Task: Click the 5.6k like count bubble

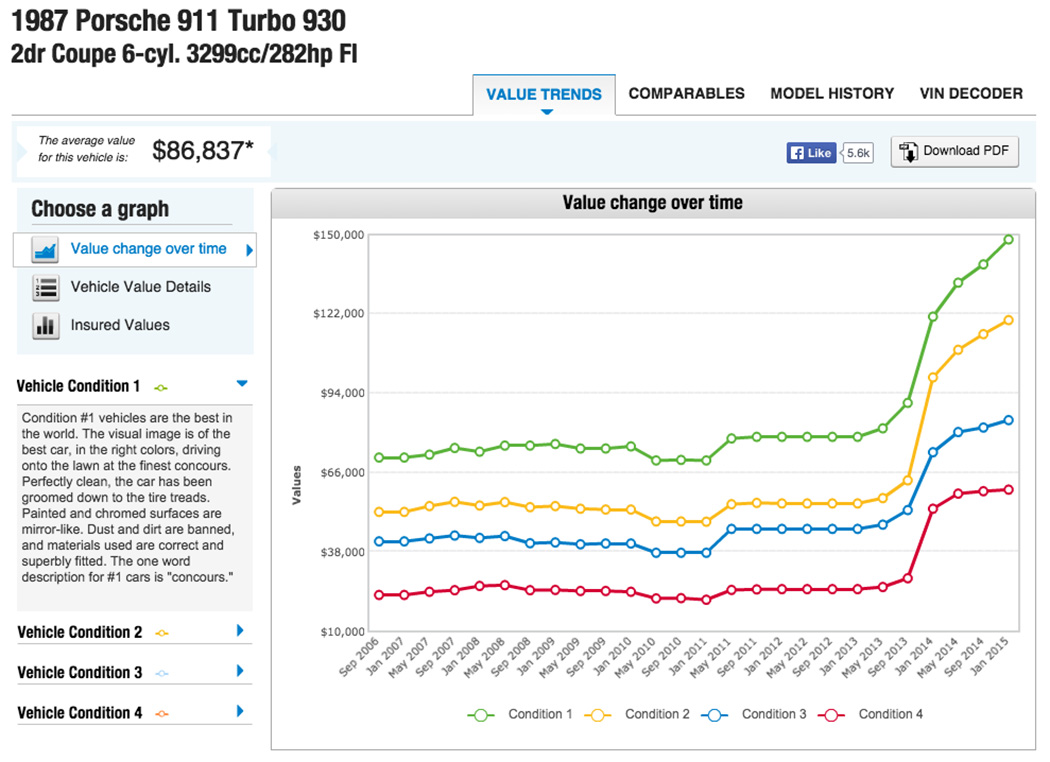Action: click(x=858, y=153)
